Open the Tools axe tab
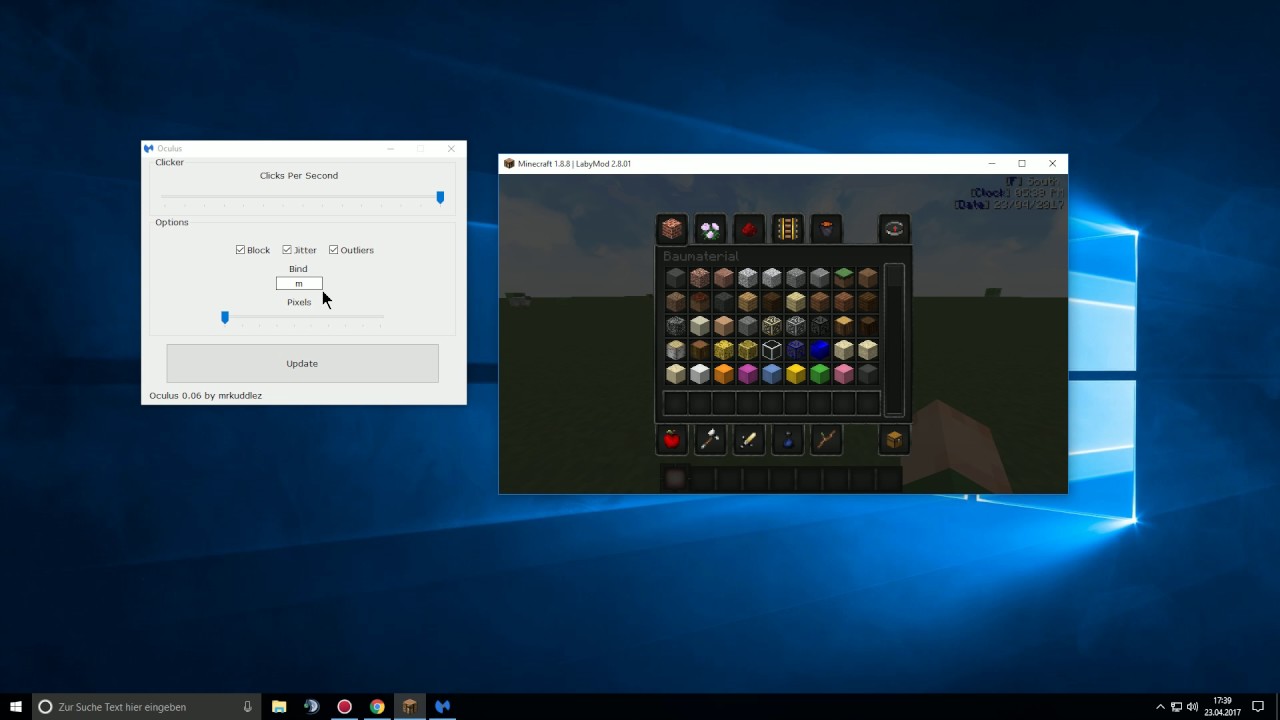This screenshot has width=1280, height=720. (710, 439)
